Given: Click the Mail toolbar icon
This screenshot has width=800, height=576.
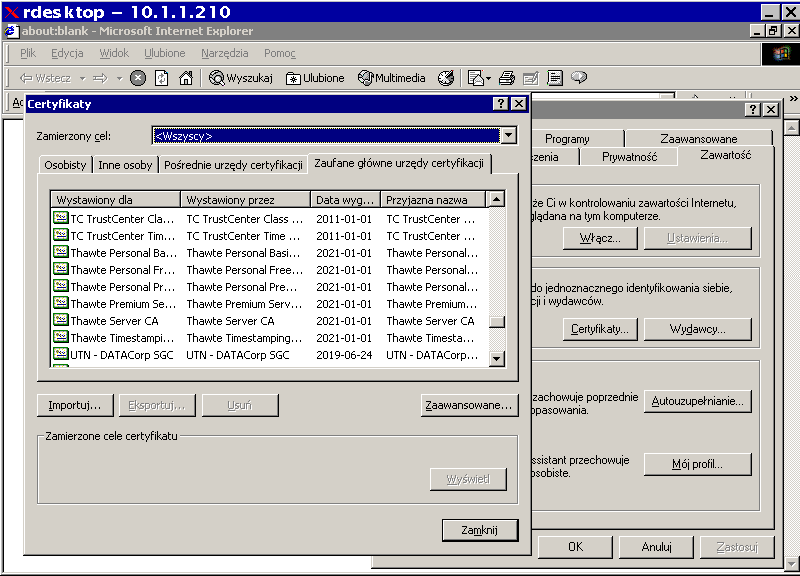Looking at the screenshot, I should [476, 78].
